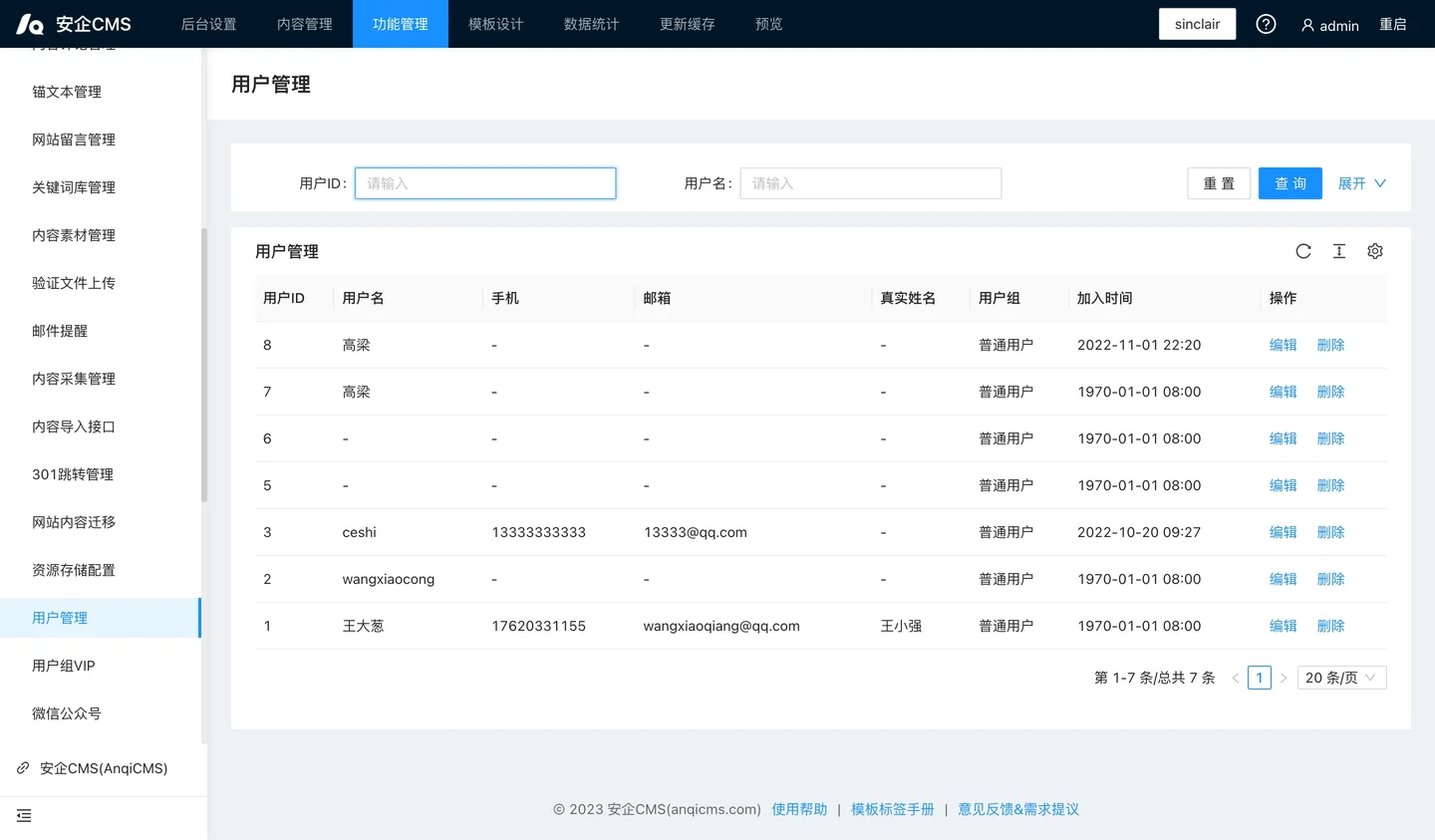The height and width of the screenshot is (840, 1435).
Task: Click the sidebar vertical scrollbar
Action: 204,365
